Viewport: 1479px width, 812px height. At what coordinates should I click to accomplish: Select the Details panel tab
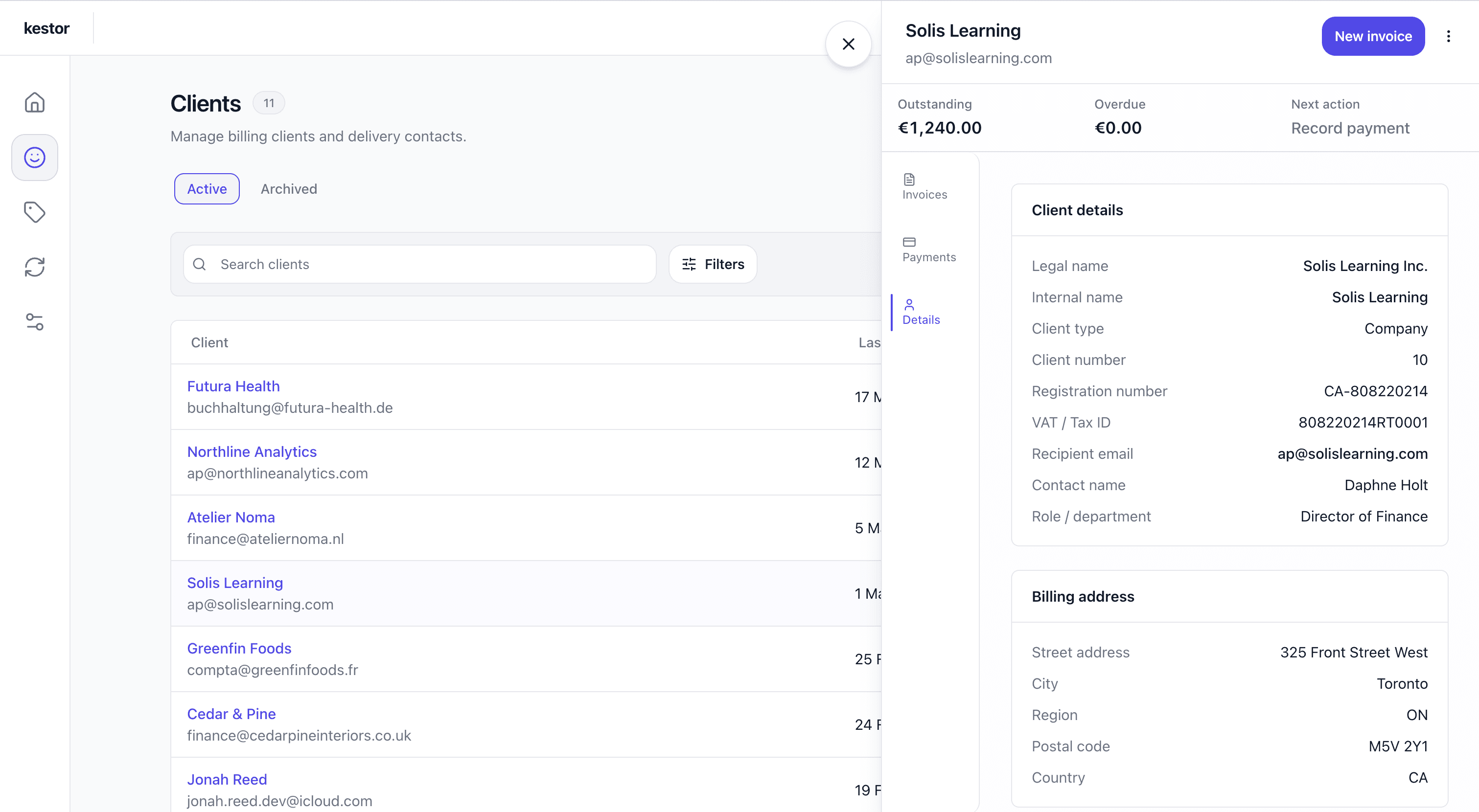point(921,312)
